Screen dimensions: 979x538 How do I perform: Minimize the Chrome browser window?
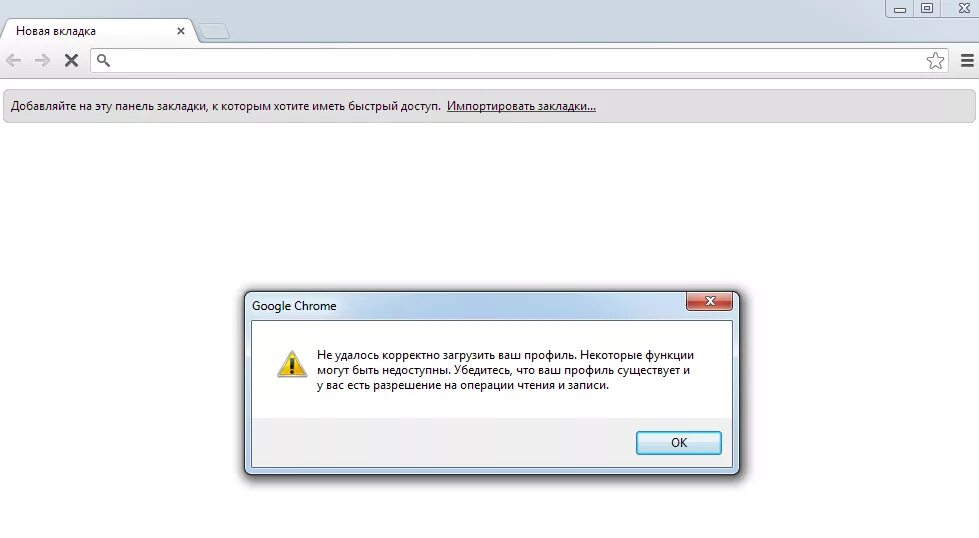tap(900, 9)
